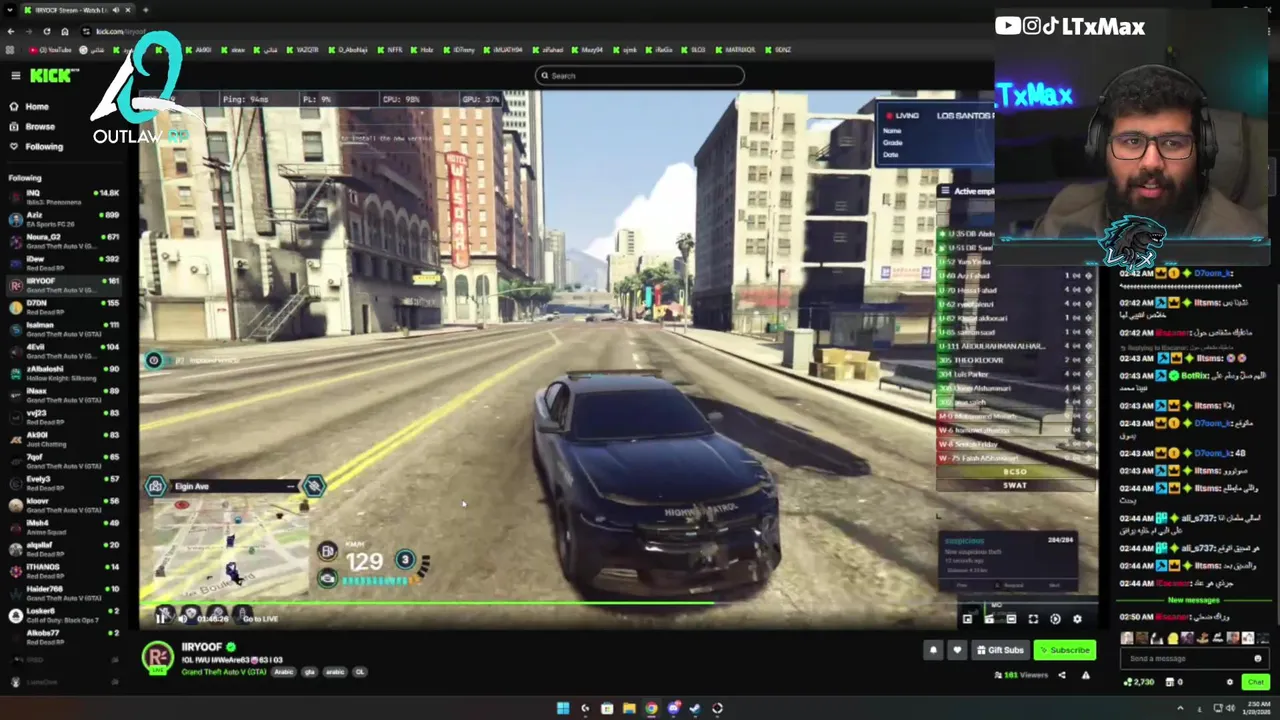Viewport: 1280px width, 720px height.
Task: Open followed channel Aziz
Action: (62, 217)
